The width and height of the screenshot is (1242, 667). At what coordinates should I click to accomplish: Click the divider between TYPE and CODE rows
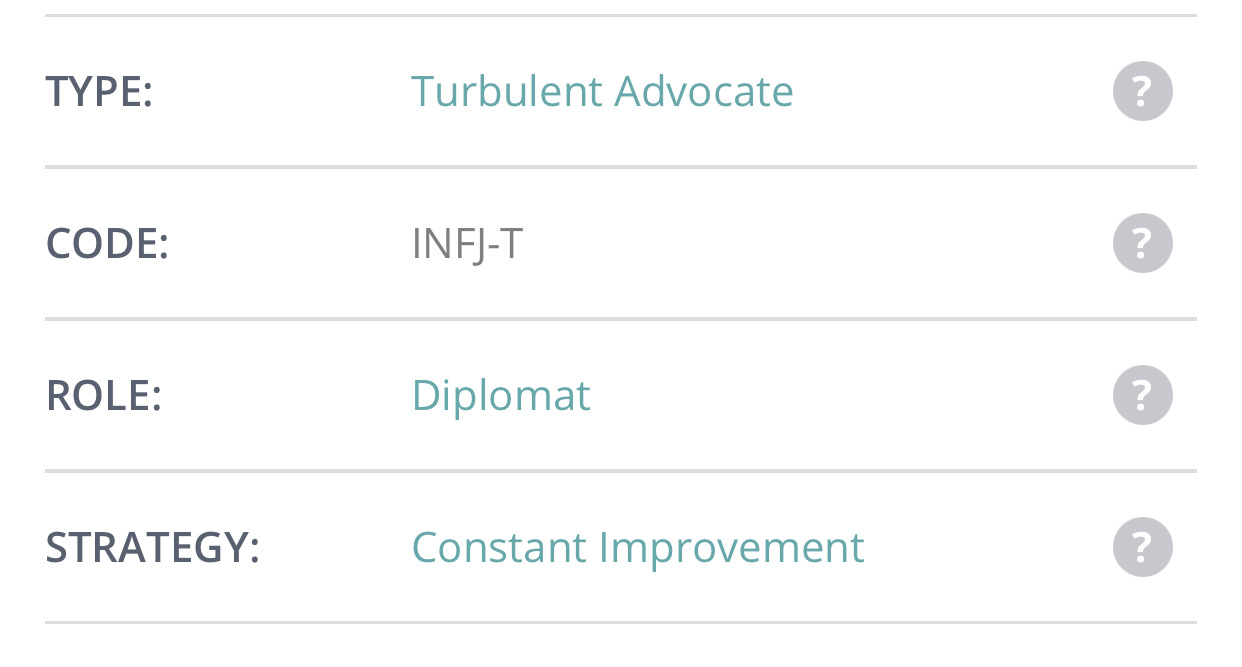(x=620, y=167)
